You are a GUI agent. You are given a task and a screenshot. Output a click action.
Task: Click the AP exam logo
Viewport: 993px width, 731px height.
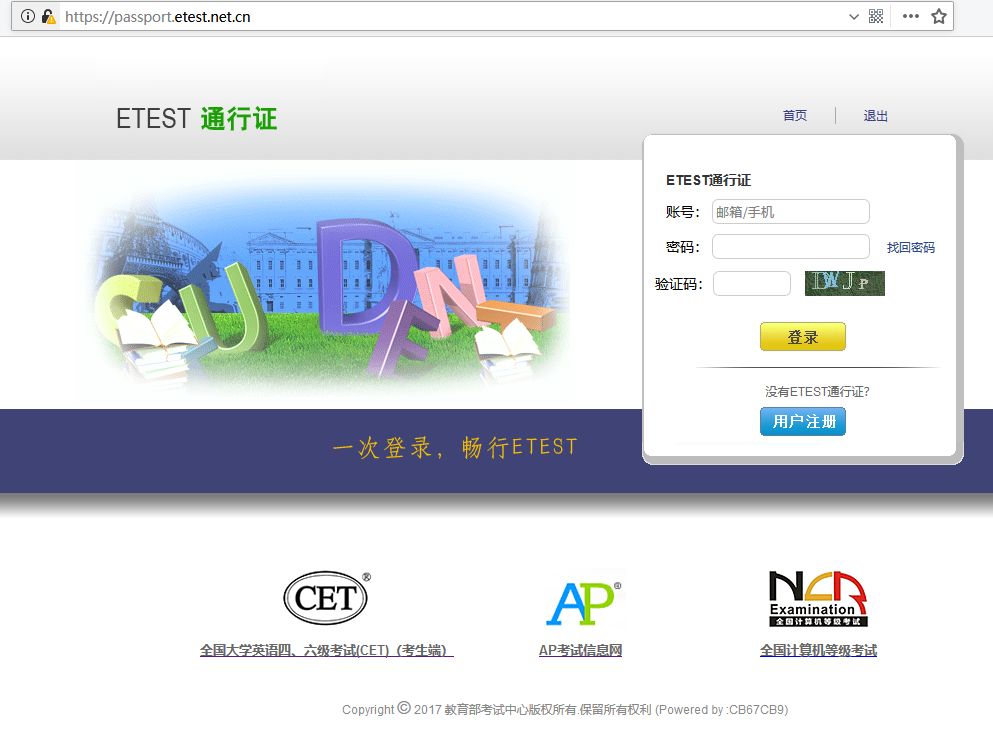coord(581,598)
